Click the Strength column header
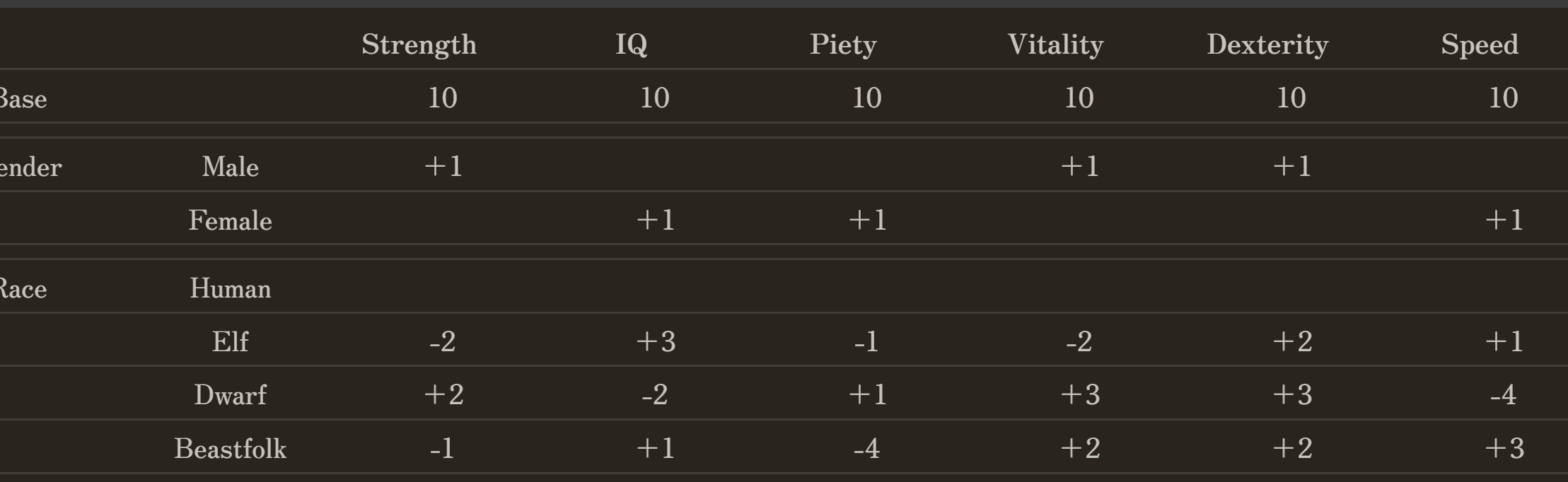Image resolution: width=1568 pixels, height=482 pixels. click(x=419, y=45)
